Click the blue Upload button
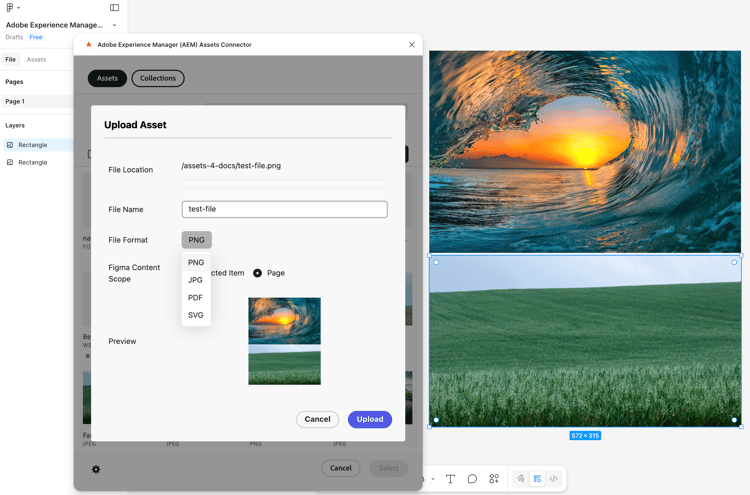 370,419
